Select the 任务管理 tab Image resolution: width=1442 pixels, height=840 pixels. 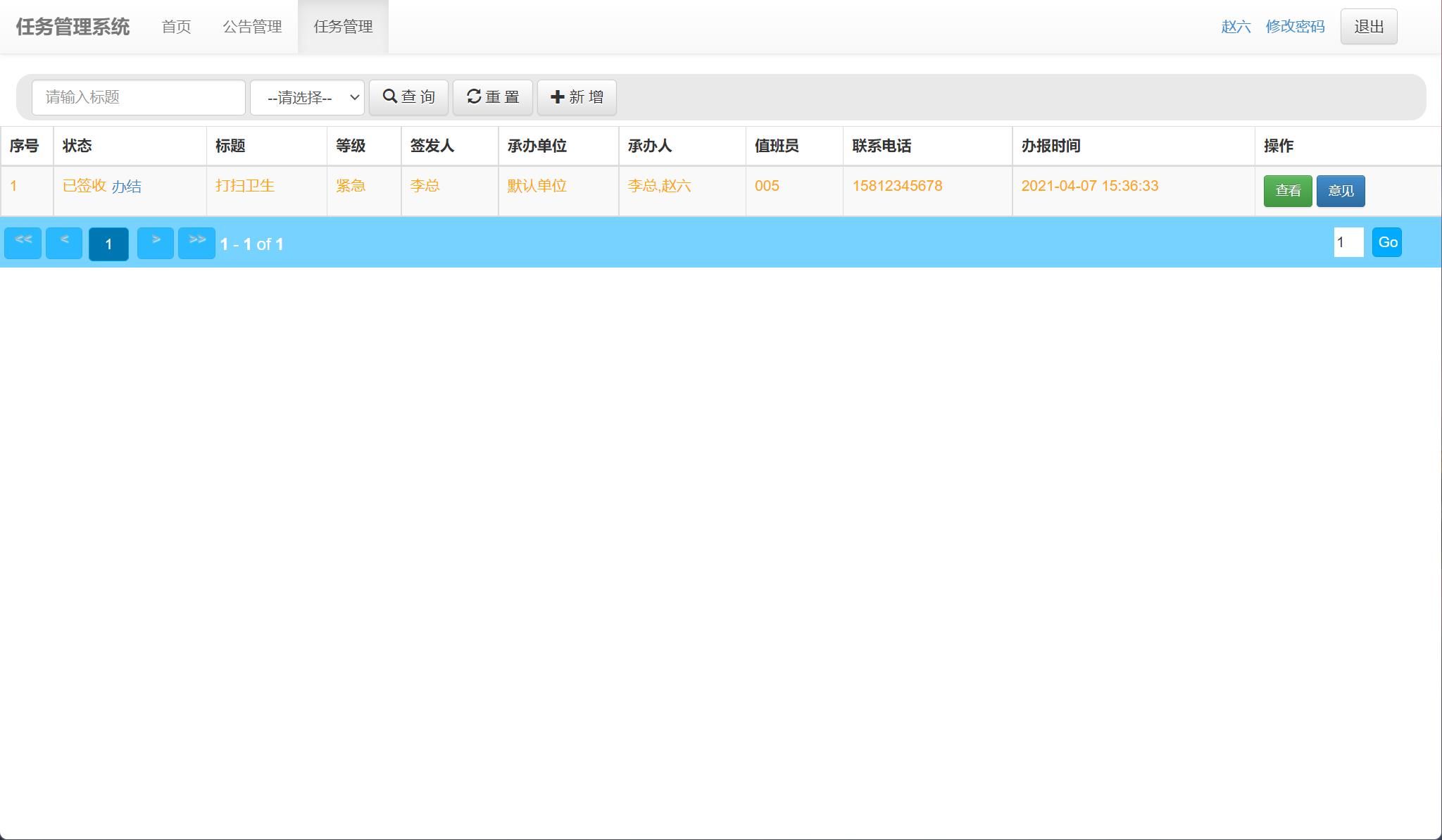click(343, 26)
